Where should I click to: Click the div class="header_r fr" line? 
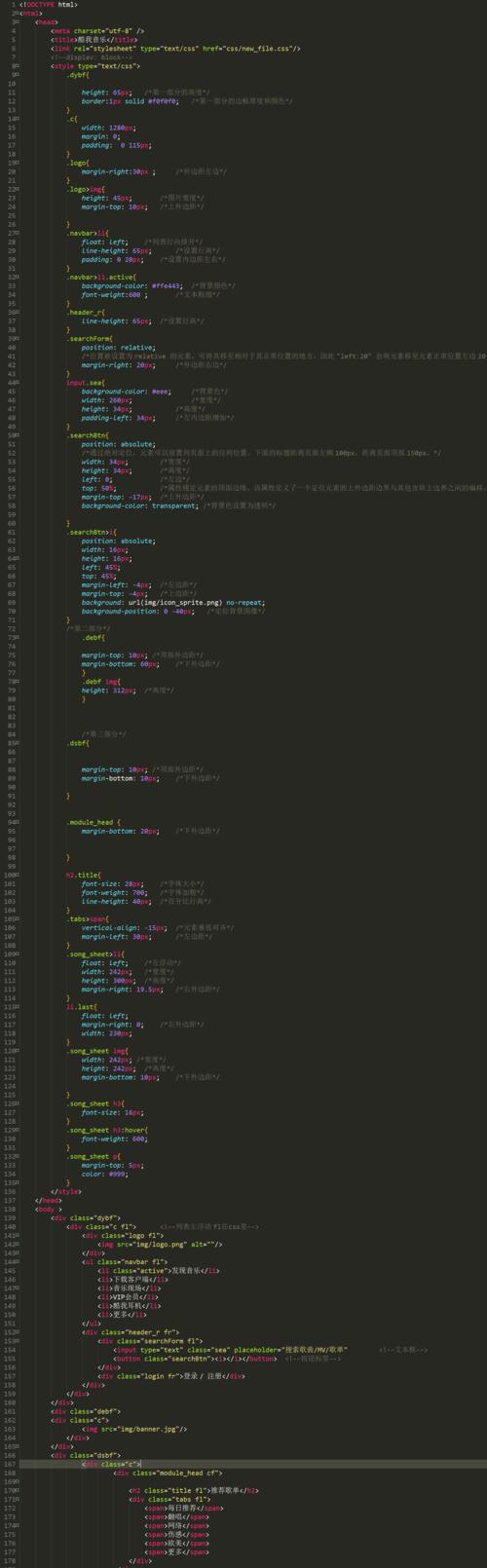coord(131,1332)
